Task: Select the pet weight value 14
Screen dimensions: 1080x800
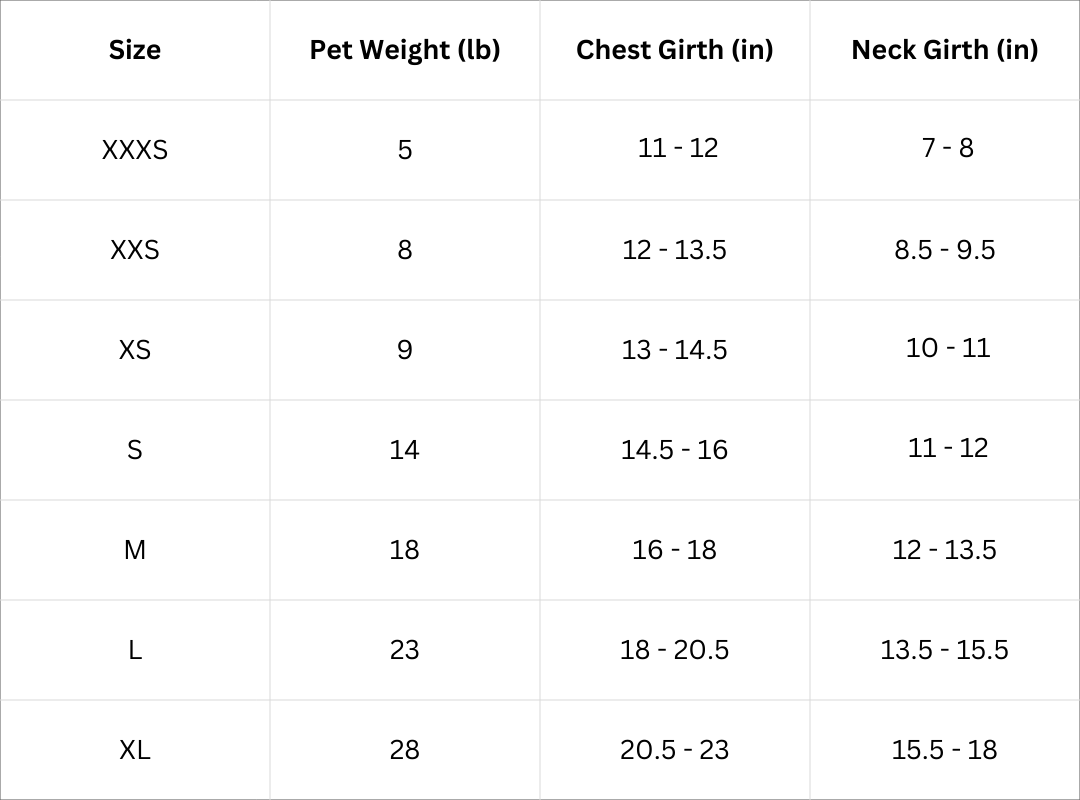Action: pyautogui.click(x=404, y=450)
